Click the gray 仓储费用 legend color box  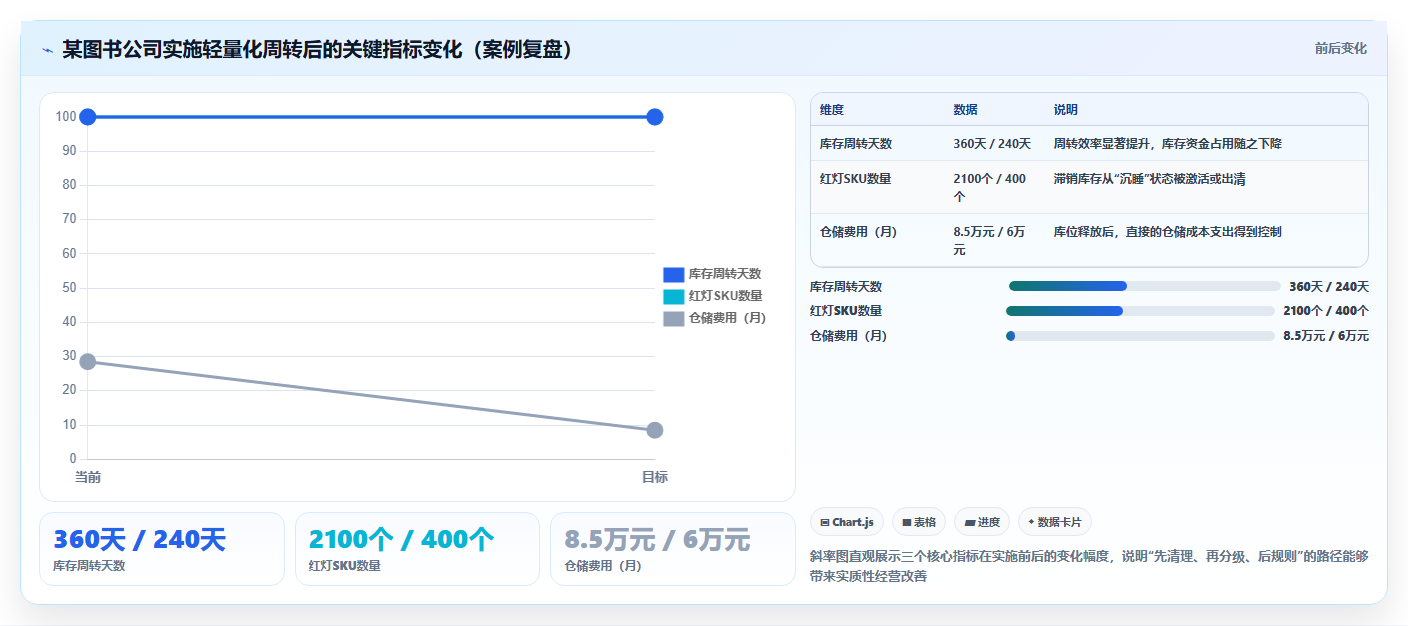click(x=673, y=318)
